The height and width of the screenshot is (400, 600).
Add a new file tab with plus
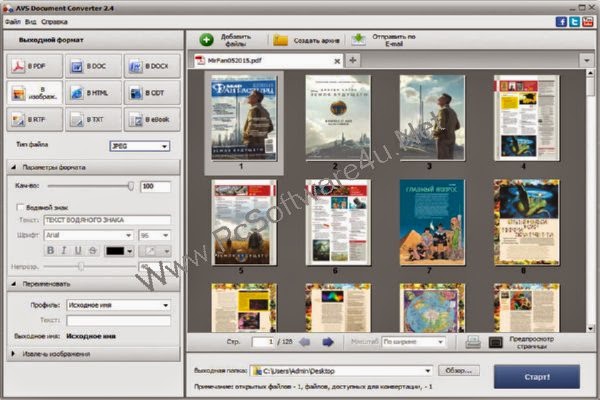click(353, 60)
